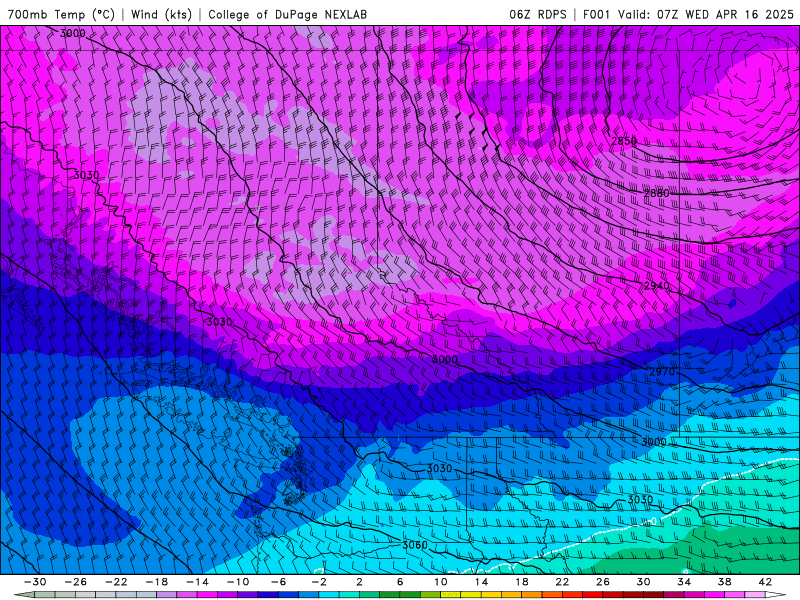Select the 2970 contour label
800x600 pixels.
(662, 371)
